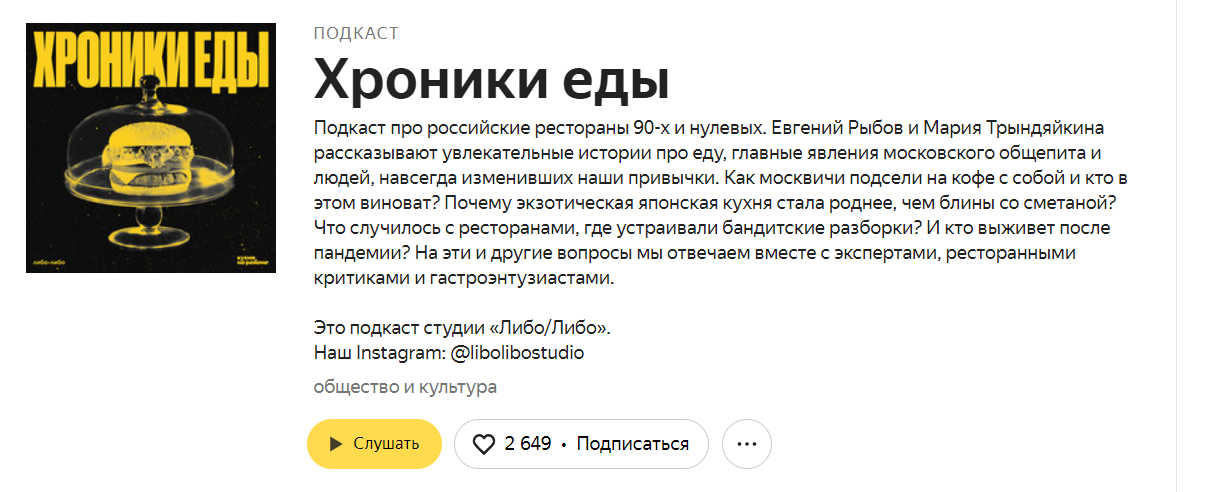
Task: Click the Хроники еды podcast cover artwork
Action: click(x=150, y=149)
